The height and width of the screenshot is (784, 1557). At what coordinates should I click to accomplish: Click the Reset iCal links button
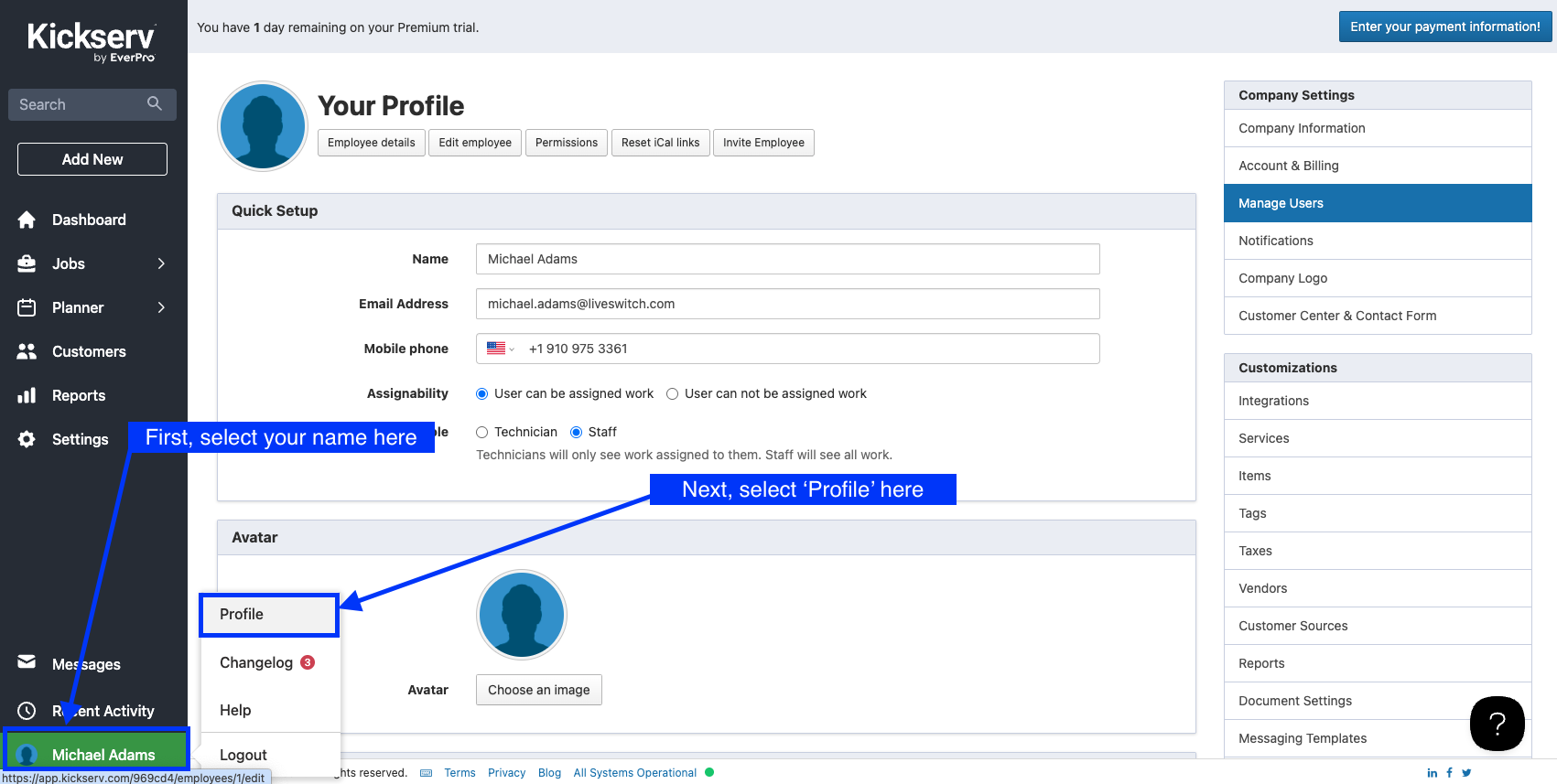(x=660, y=143)
